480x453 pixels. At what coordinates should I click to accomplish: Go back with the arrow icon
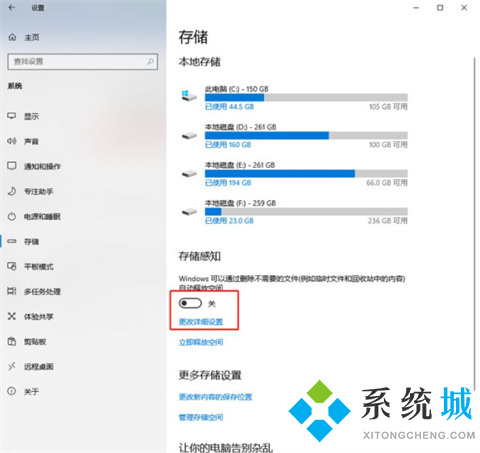click(12, 7)
